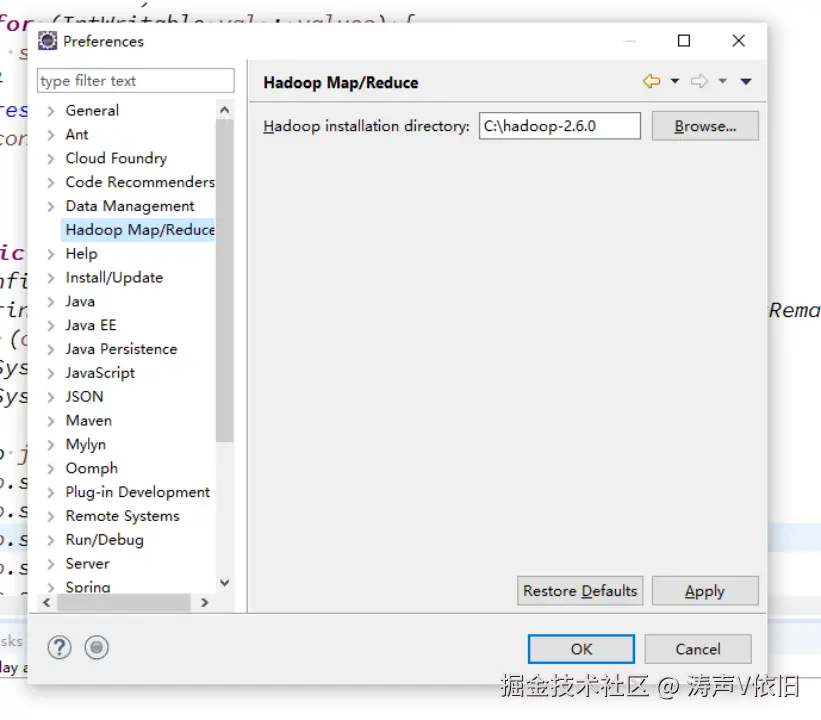Expand the Install/Update node

coord(50,278)
